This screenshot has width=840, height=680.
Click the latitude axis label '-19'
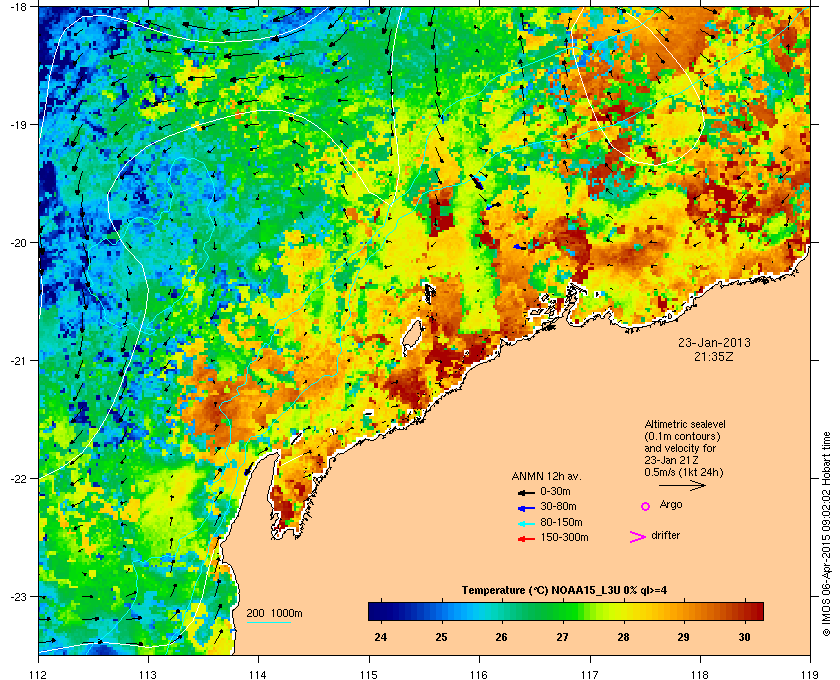[18, 124]
